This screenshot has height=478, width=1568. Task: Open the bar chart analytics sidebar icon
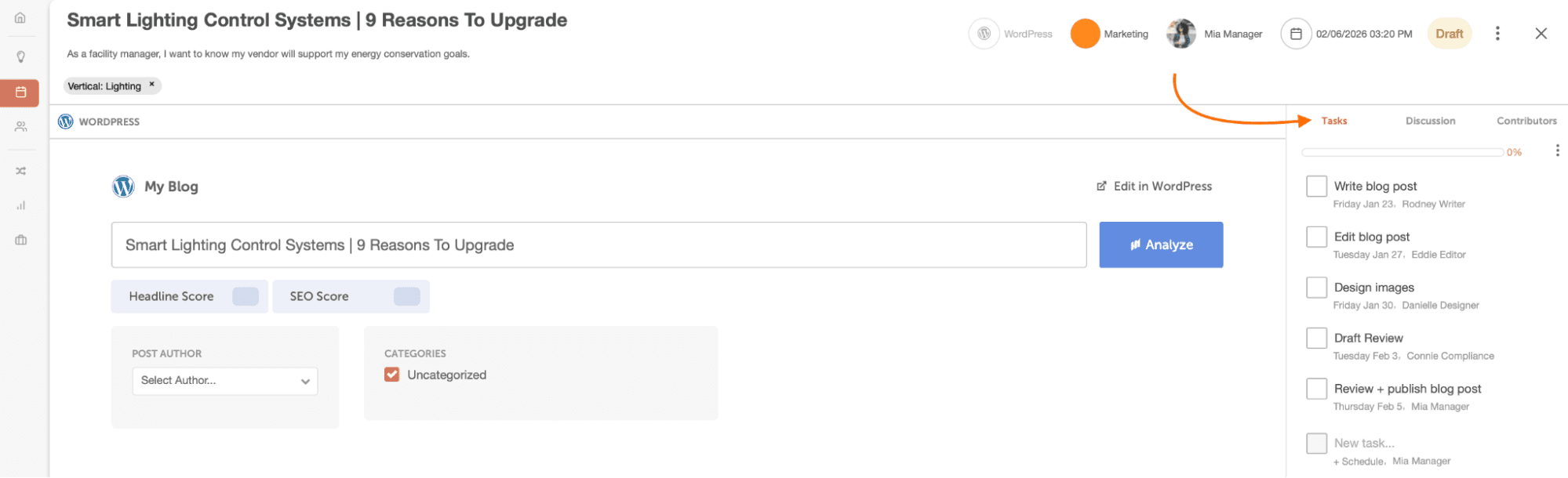pyautogui.click(x=20, y=205)
